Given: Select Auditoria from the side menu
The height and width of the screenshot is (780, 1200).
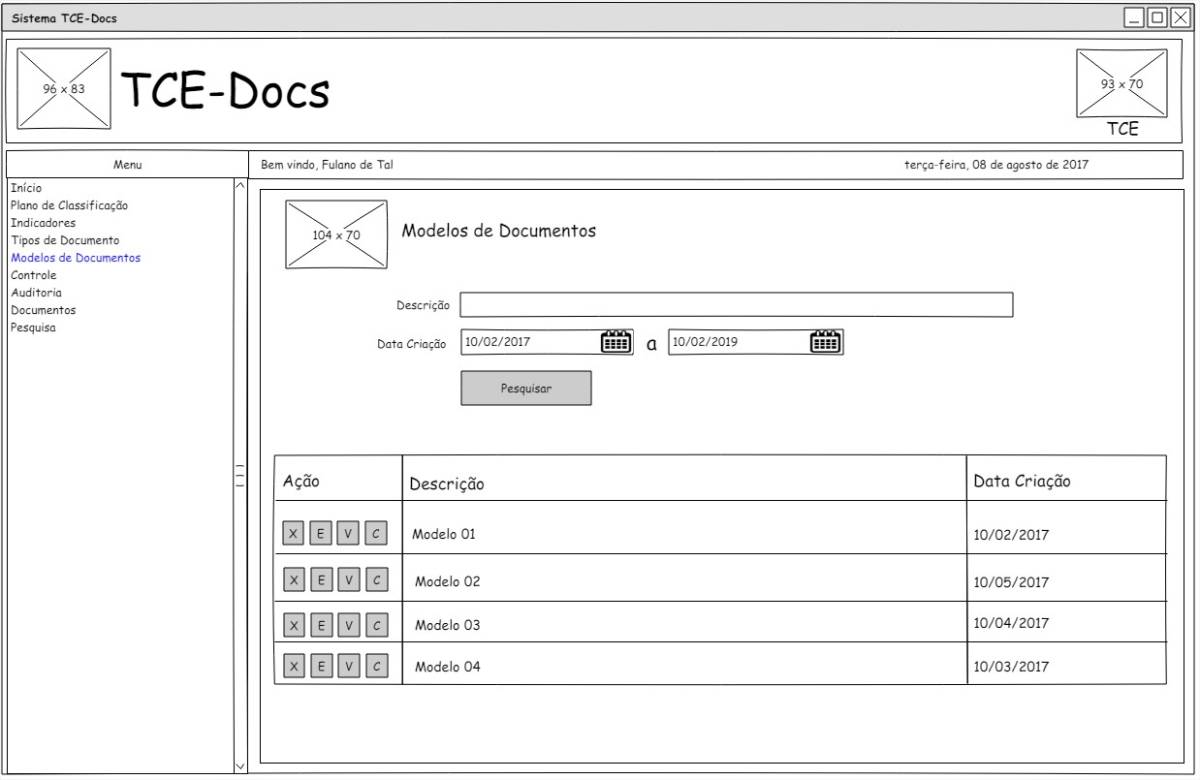Looking at the screenshot, I should coord(36,293).
